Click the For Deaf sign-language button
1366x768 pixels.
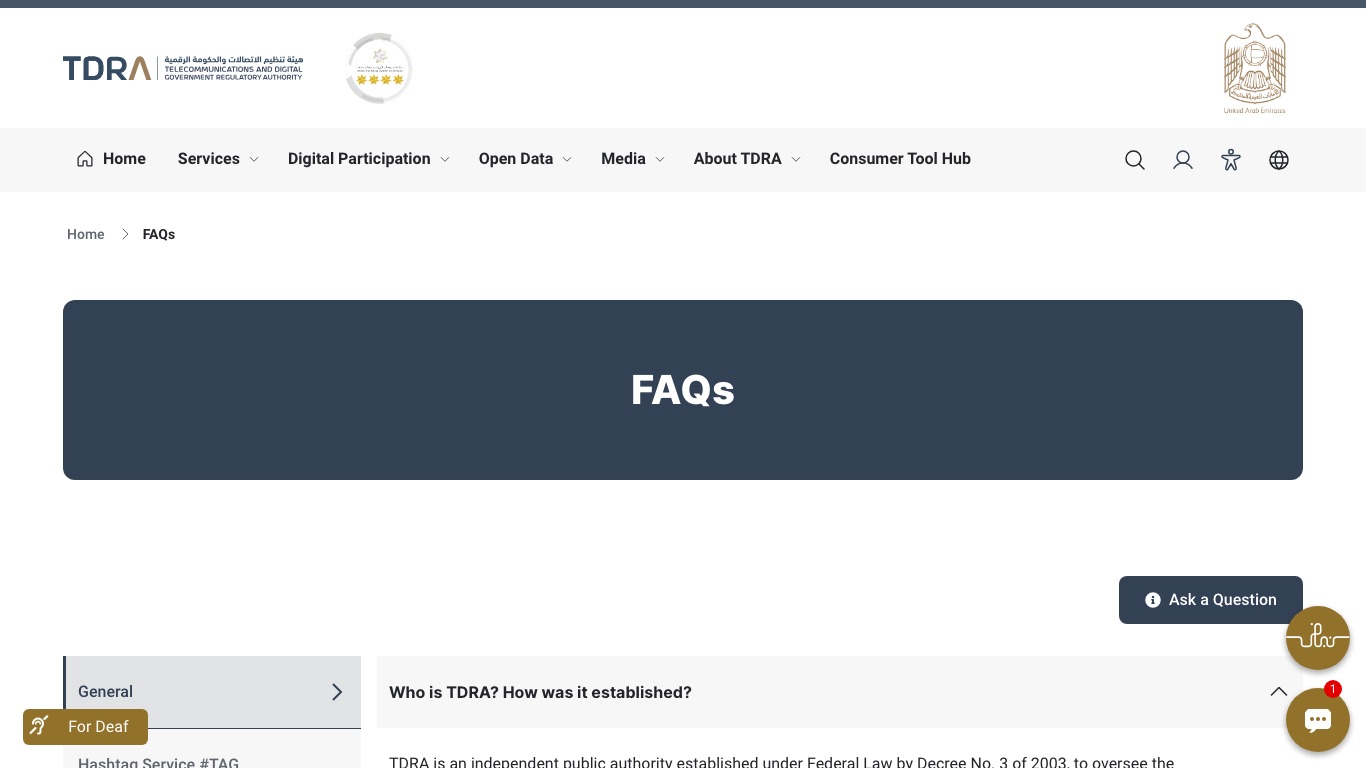[86, 727]
